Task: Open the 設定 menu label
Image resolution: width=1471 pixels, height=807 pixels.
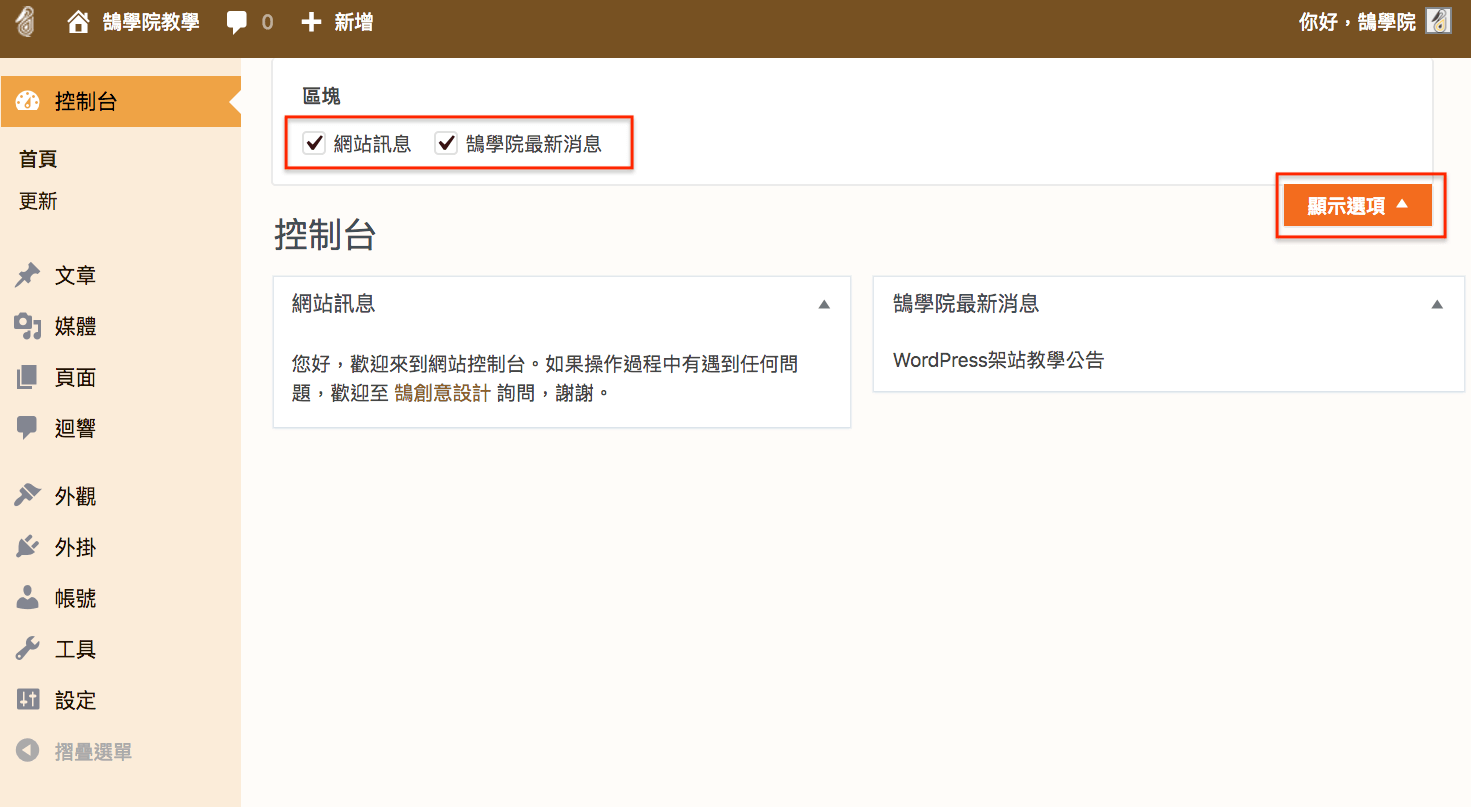Action: pos(76,700)
